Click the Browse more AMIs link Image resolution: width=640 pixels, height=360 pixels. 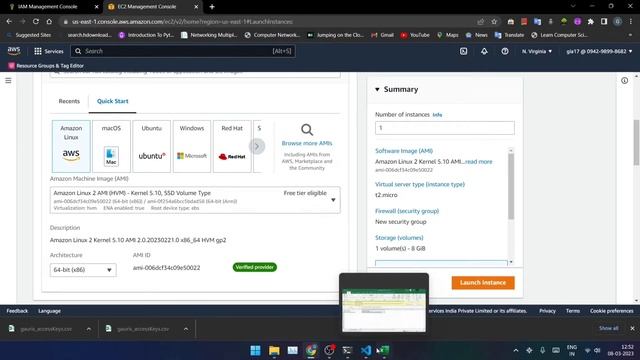(x=307, y=143)
